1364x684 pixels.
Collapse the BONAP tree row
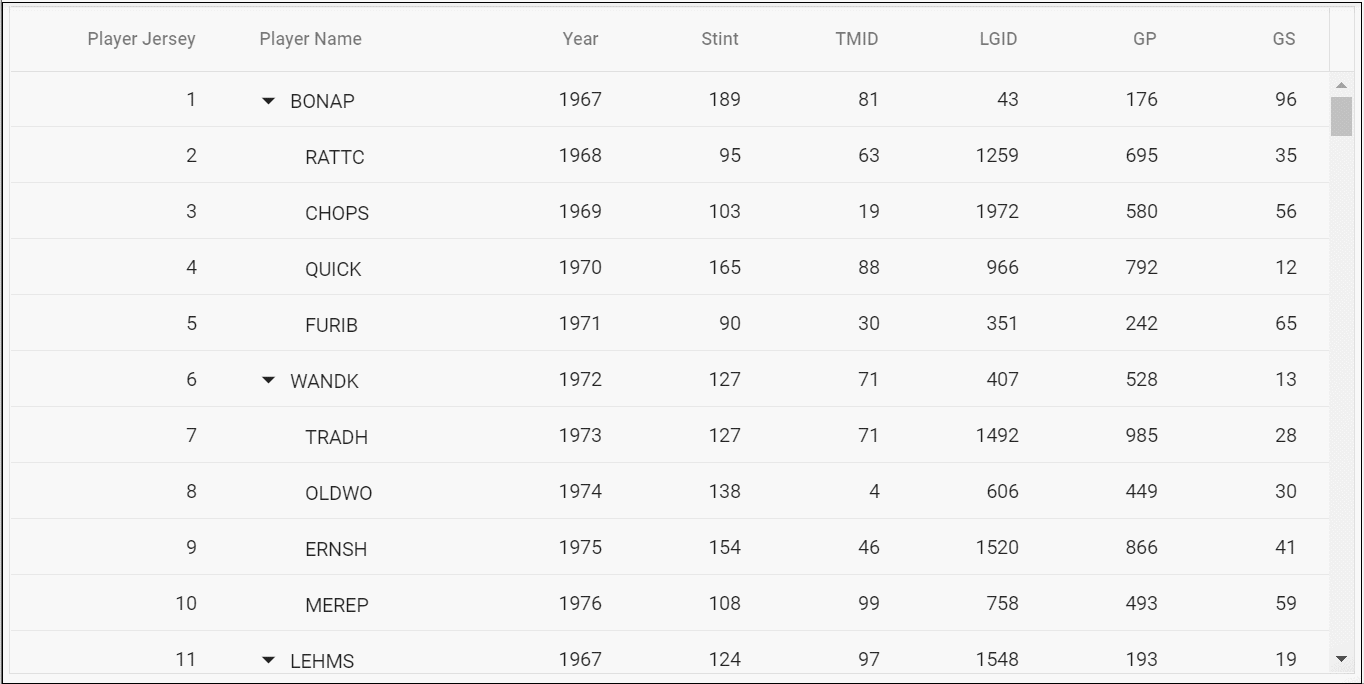tap(268, 100)
